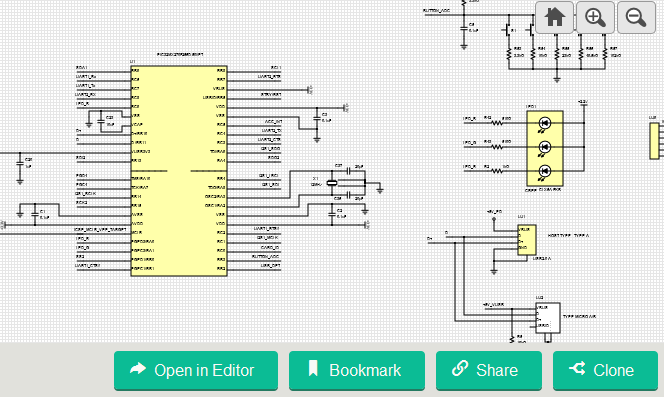The width and height of the screenshot is (664, 397).
Task: Select the small yellow USB host connector
Action: (527, 240)
